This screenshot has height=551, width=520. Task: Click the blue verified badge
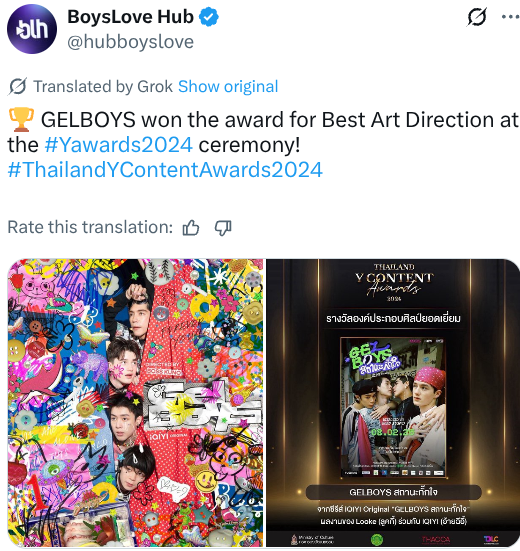point(209,17)
